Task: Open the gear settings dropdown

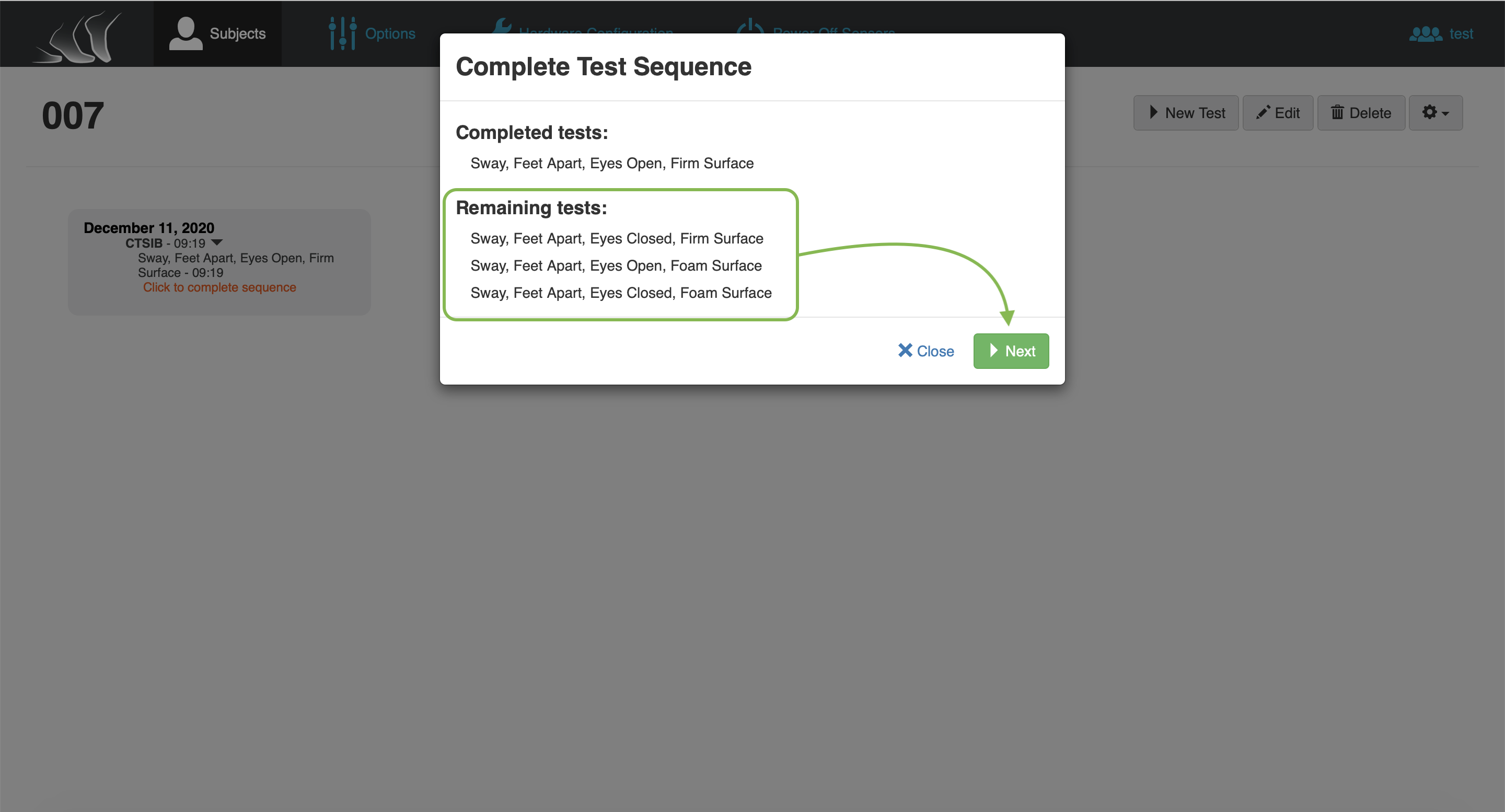Action: coord(1435,112)
